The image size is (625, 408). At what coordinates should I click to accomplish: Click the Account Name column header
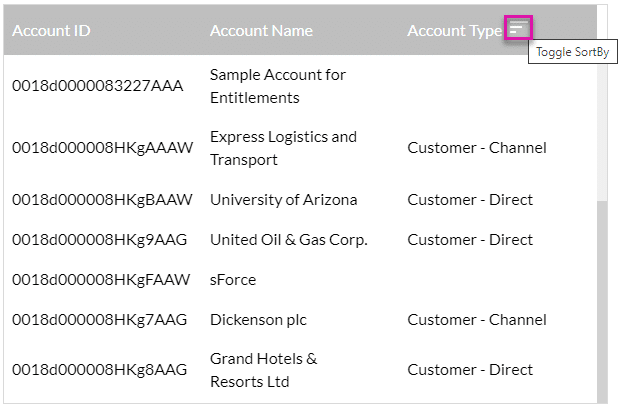[261, 31]
